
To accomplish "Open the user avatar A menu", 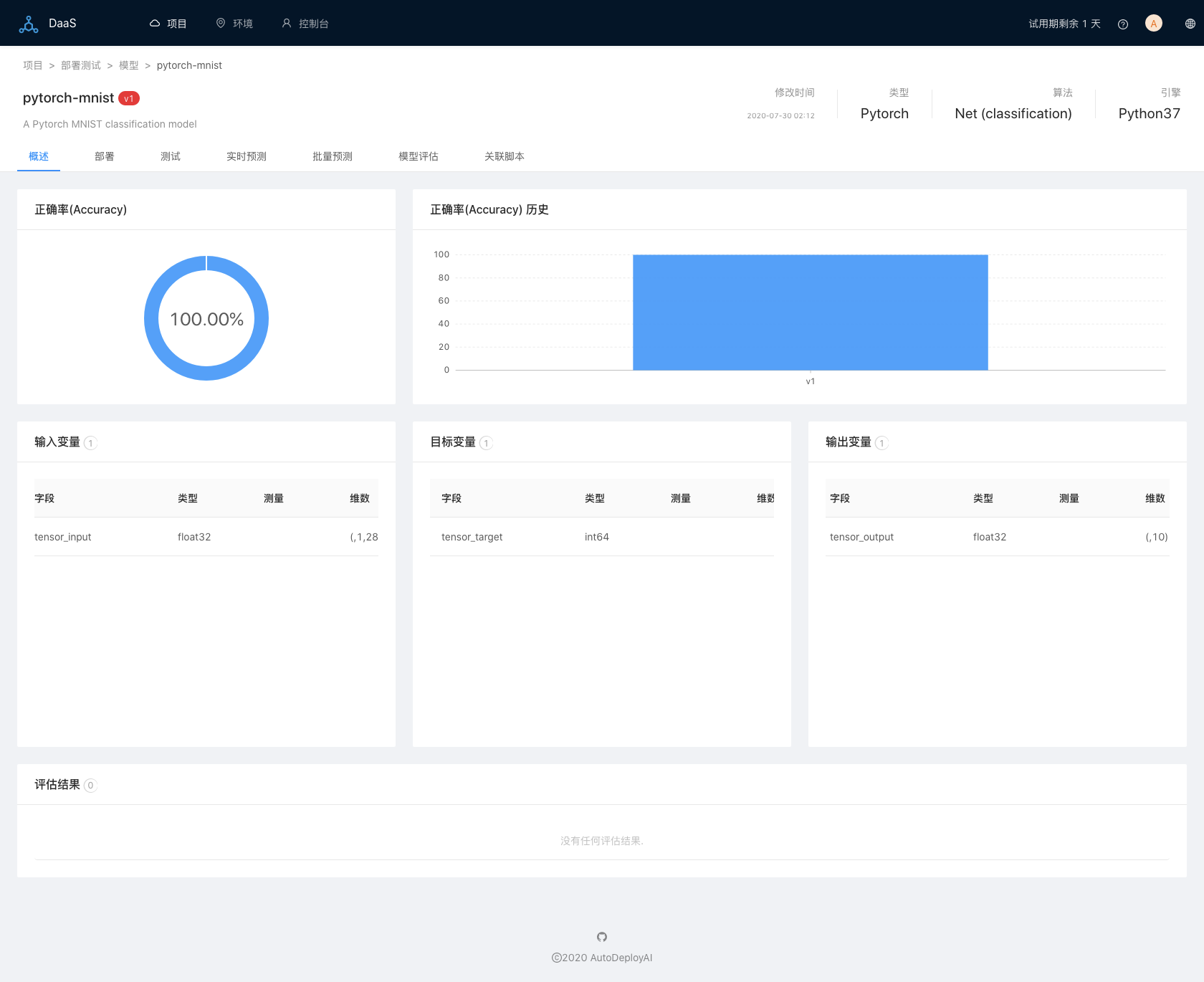I will coord(1154,24).
